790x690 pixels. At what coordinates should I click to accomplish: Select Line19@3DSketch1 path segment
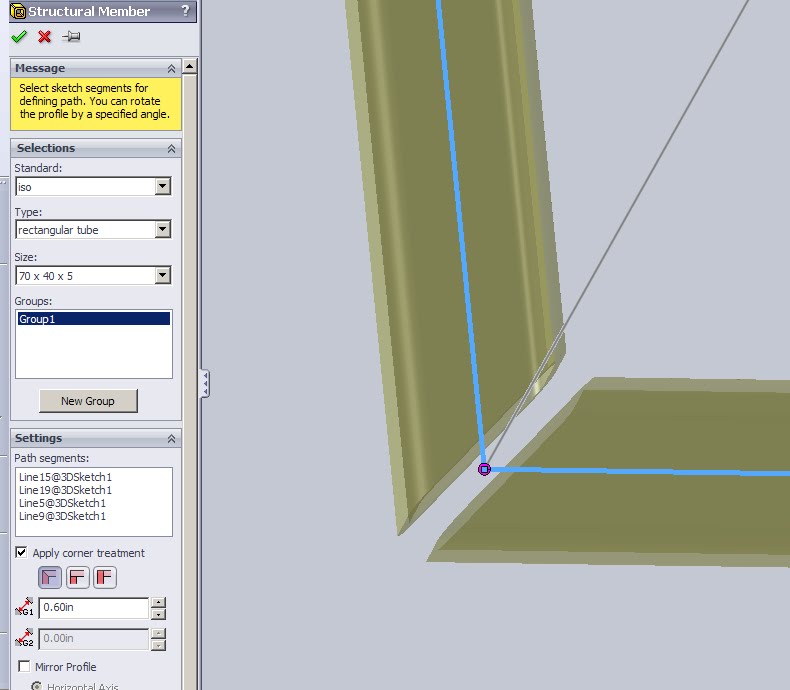pos(65,490)
